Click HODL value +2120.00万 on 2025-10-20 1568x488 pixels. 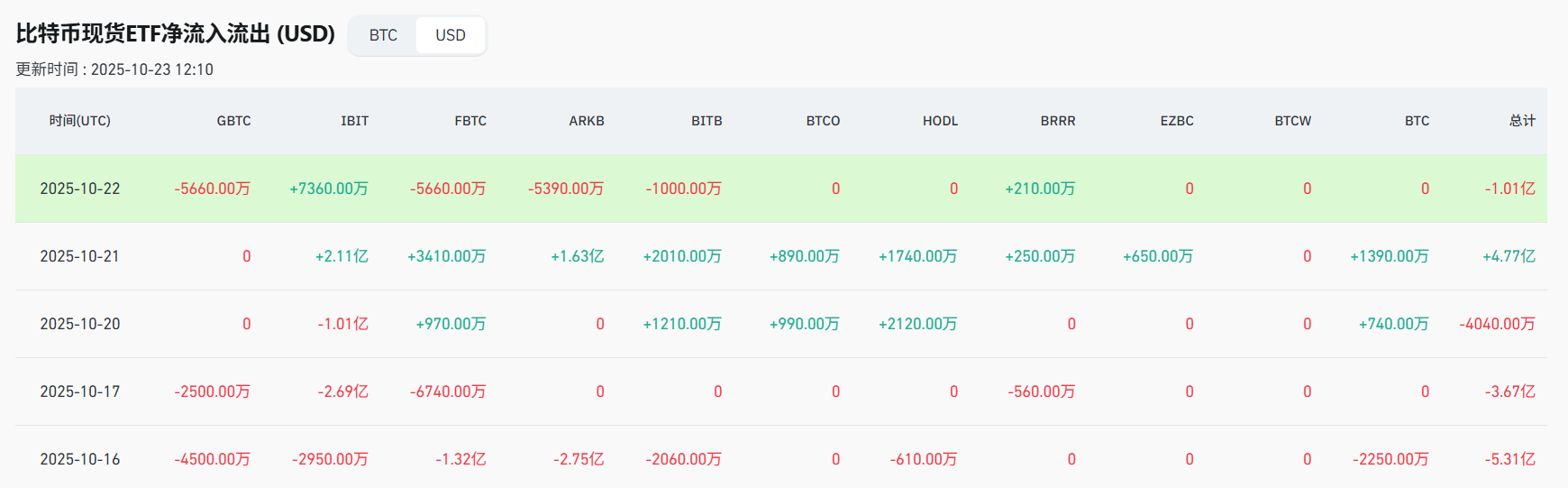[917, 324]
